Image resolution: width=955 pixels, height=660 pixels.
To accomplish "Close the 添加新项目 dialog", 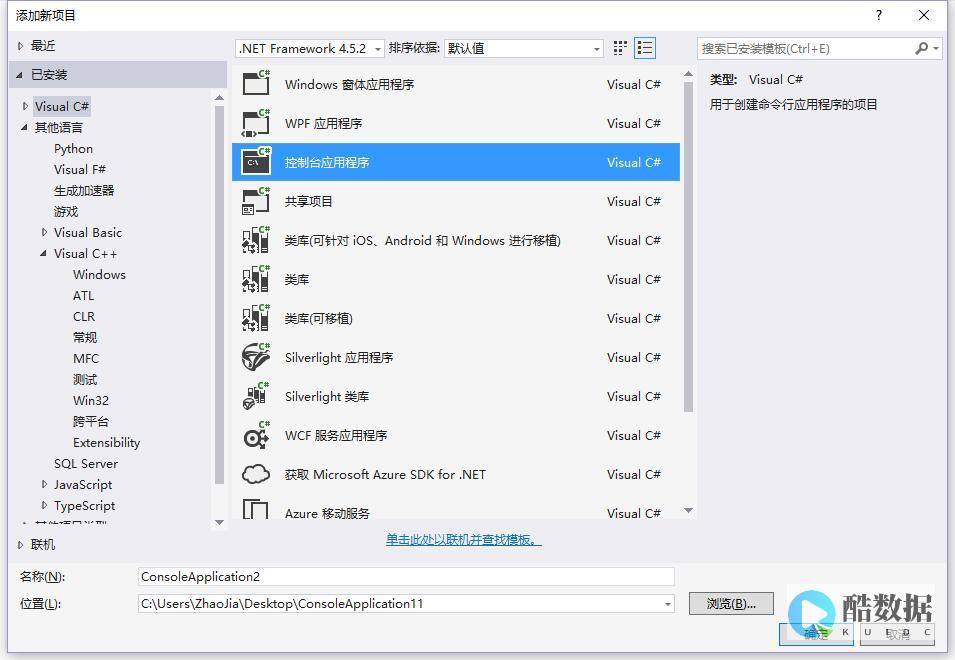I will click(923, 15).
